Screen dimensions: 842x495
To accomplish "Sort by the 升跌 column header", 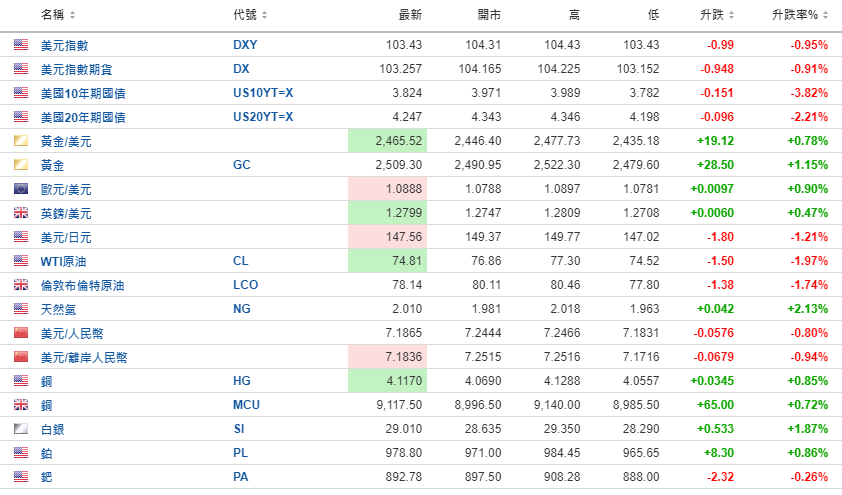I will (717, 15).
